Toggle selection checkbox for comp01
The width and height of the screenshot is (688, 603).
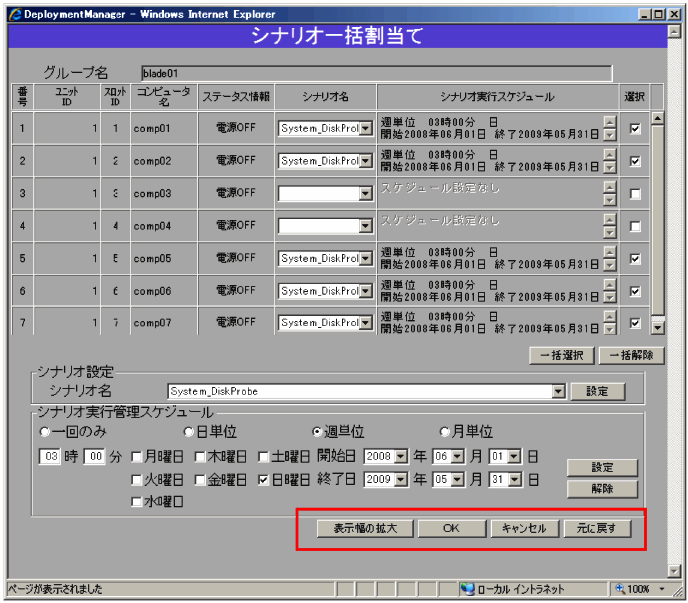(x=634, y=129)
